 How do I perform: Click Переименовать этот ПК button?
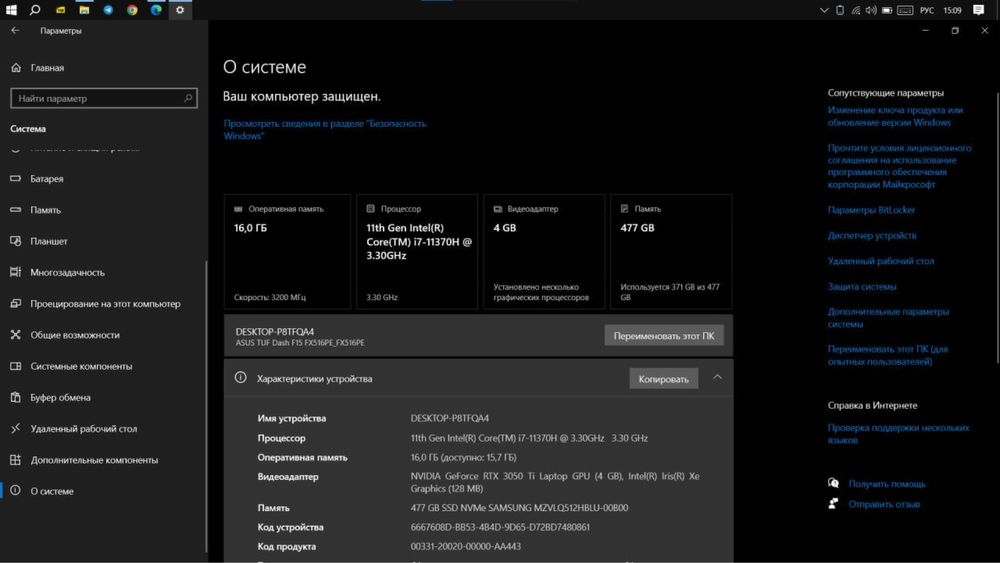click(664, 335)
